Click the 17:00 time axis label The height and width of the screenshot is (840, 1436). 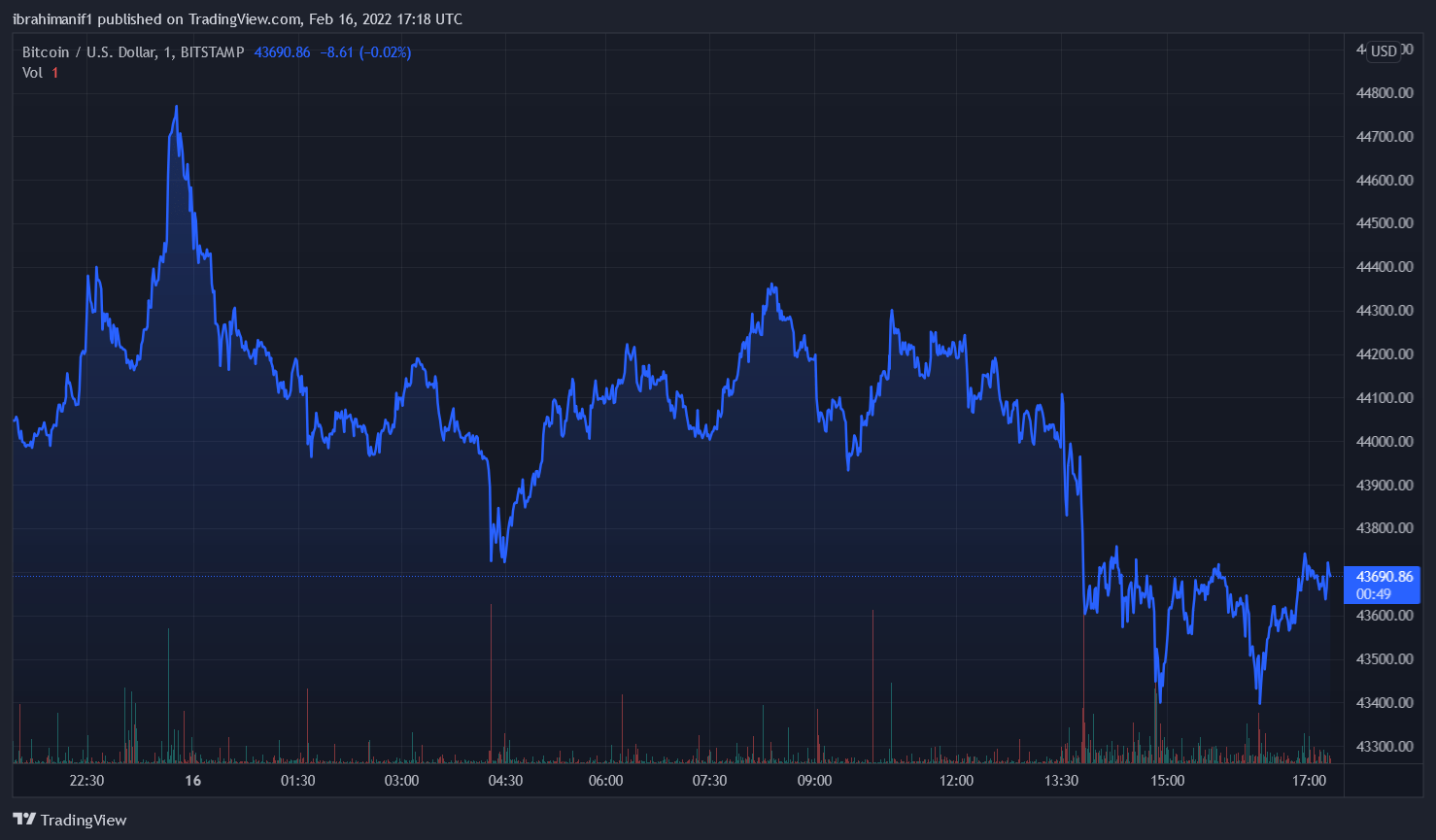(1309, 781)
